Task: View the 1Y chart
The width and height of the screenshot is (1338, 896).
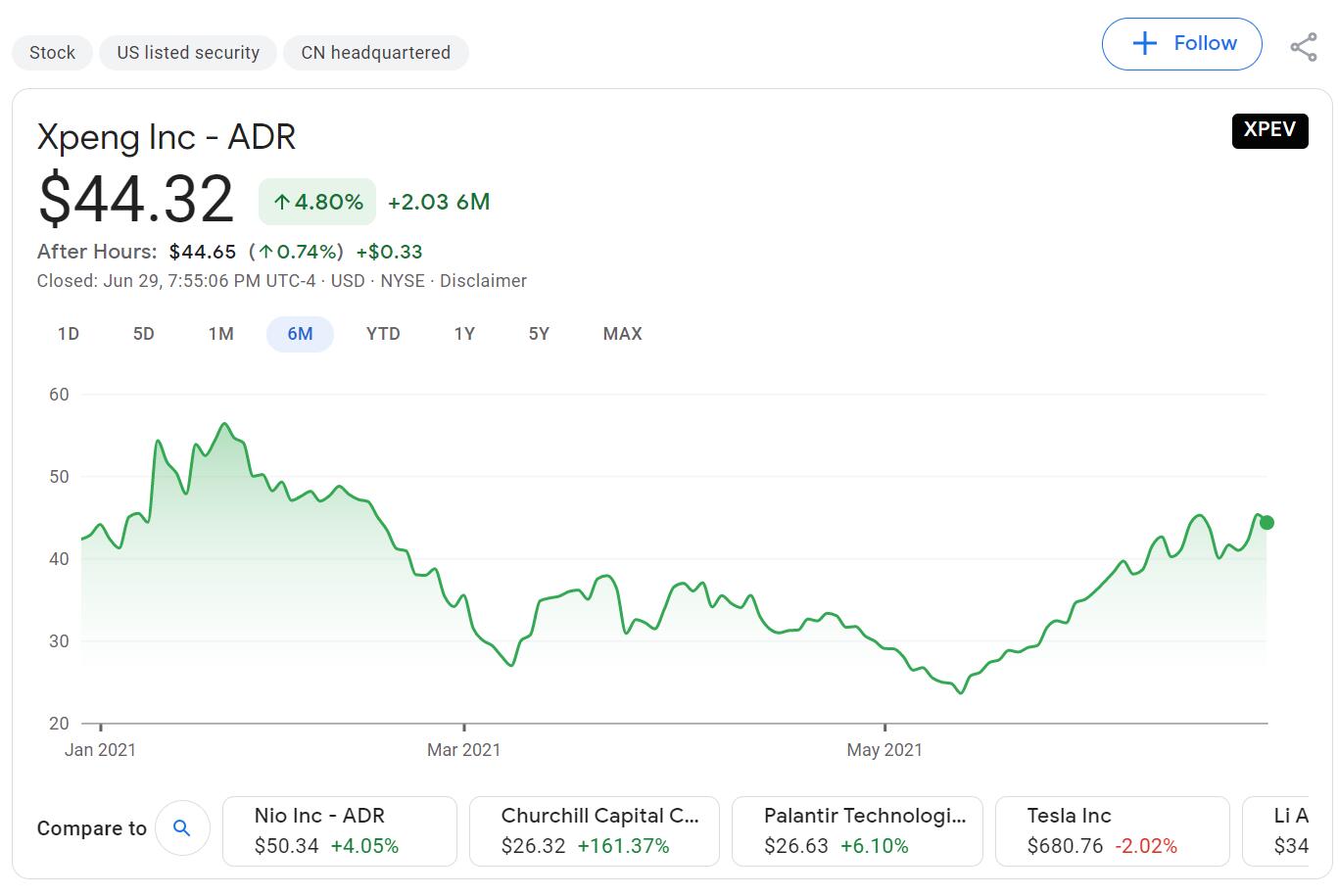Action: coord(464,333)
